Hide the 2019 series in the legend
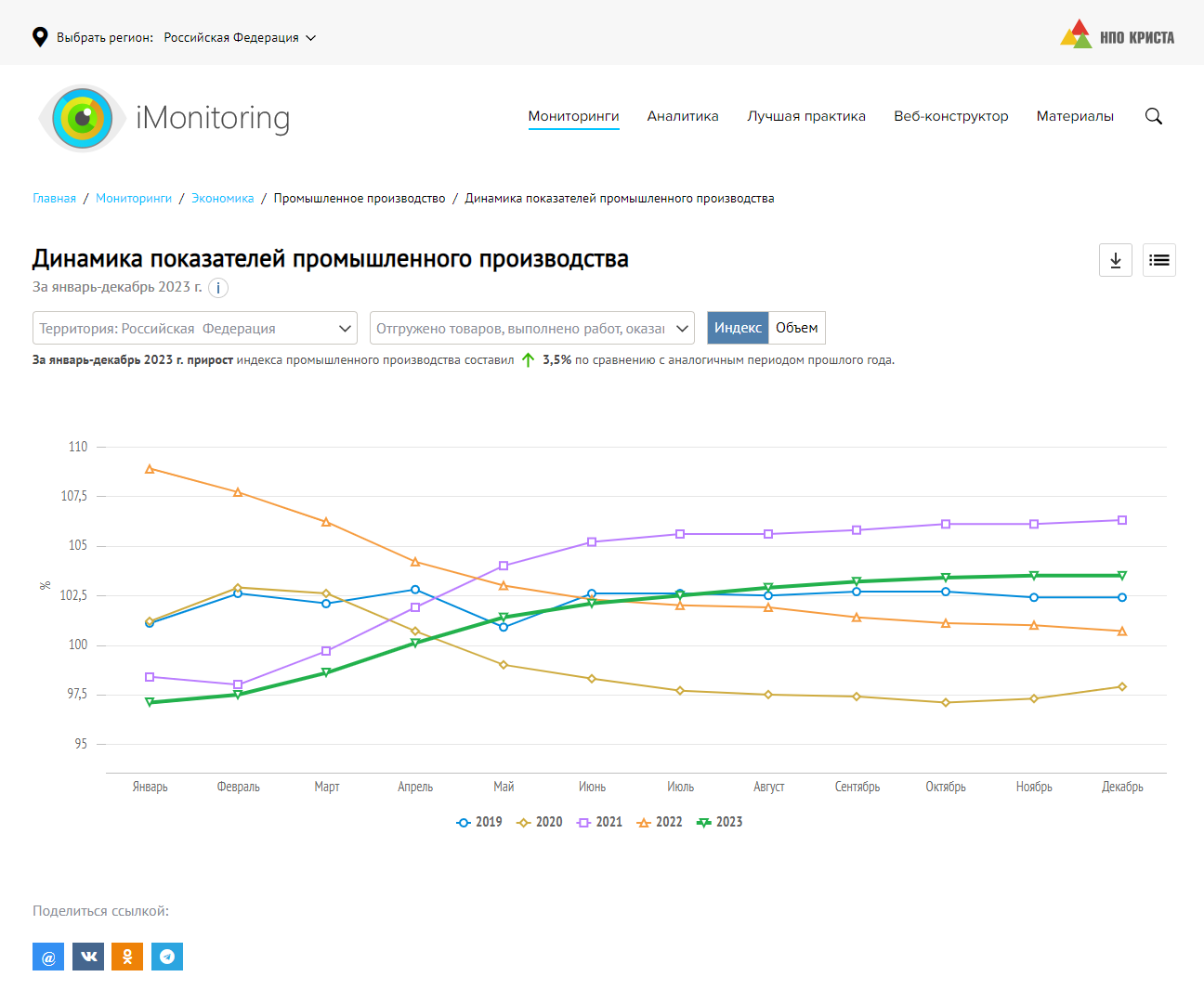 click(x=479, y=822)
